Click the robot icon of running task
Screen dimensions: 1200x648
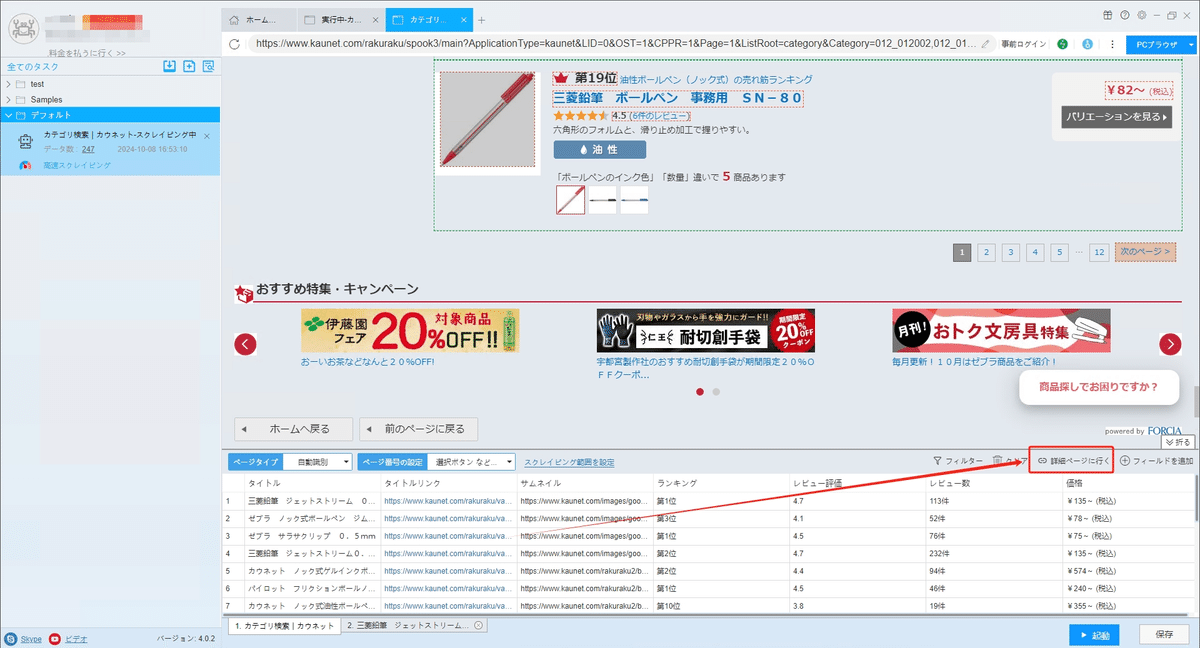click(x=26, y=142)
